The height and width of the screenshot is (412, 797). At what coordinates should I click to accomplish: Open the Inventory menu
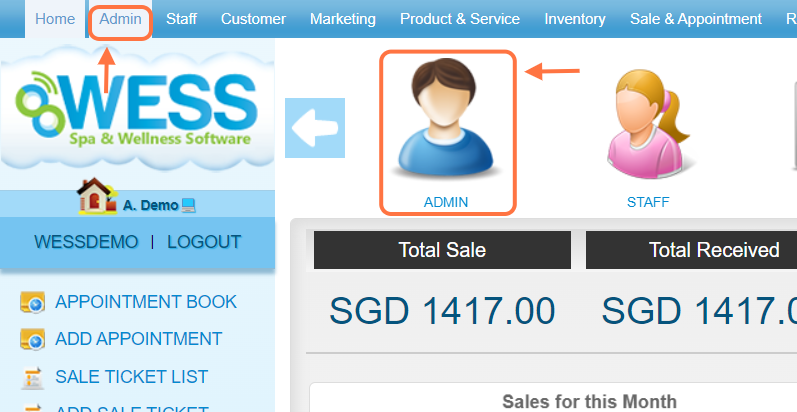coord(575,19)
